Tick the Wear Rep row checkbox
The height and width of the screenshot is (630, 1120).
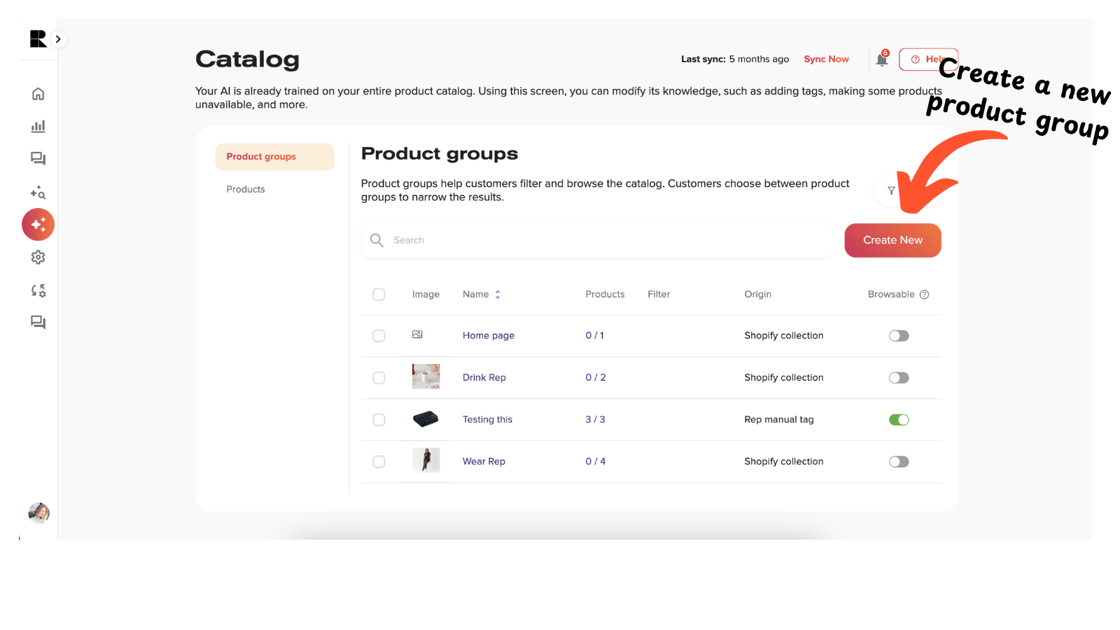coord(379,462)
